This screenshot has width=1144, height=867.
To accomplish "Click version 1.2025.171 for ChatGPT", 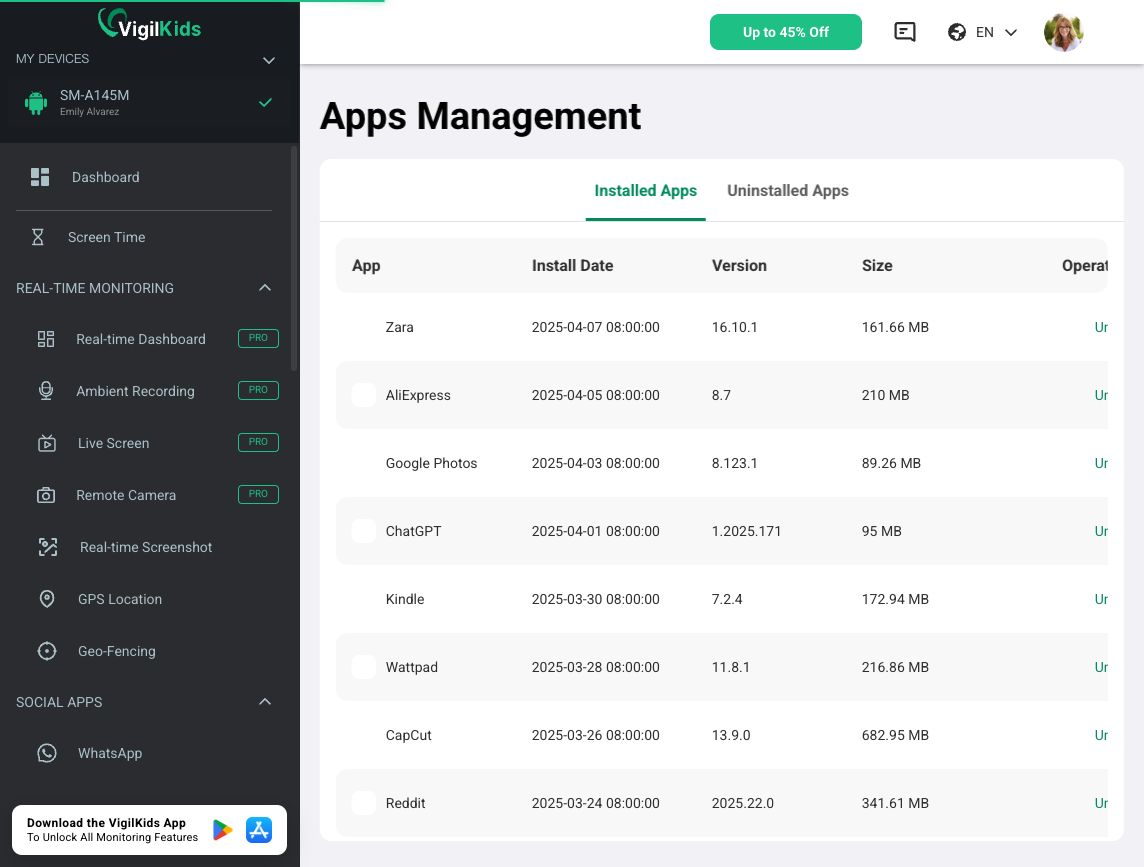I will click(746, 531).
